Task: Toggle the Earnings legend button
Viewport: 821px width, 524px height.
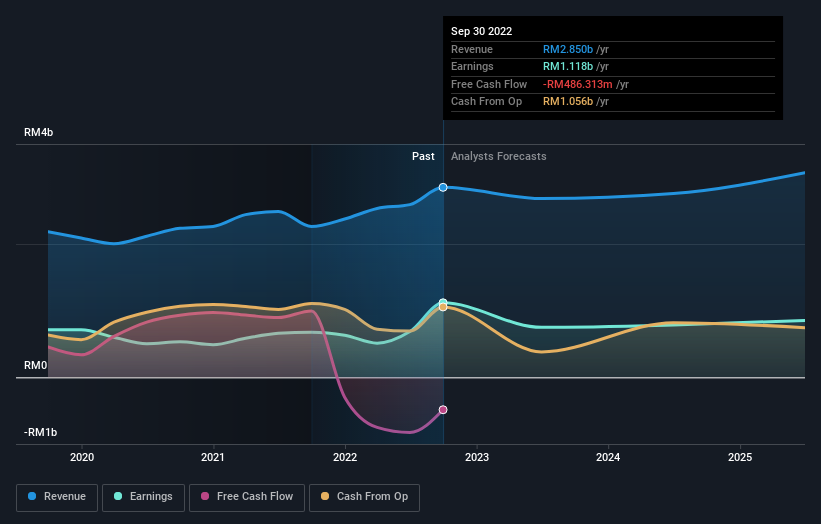Action: coord(143,497)
